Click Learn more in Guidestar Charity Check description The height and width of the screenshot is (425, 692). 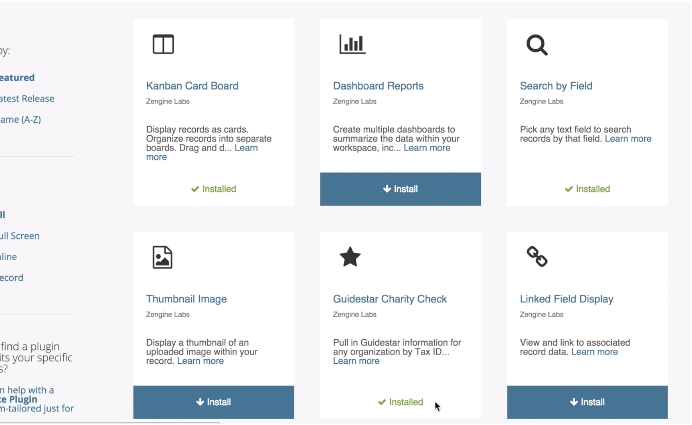pos(356,361)
